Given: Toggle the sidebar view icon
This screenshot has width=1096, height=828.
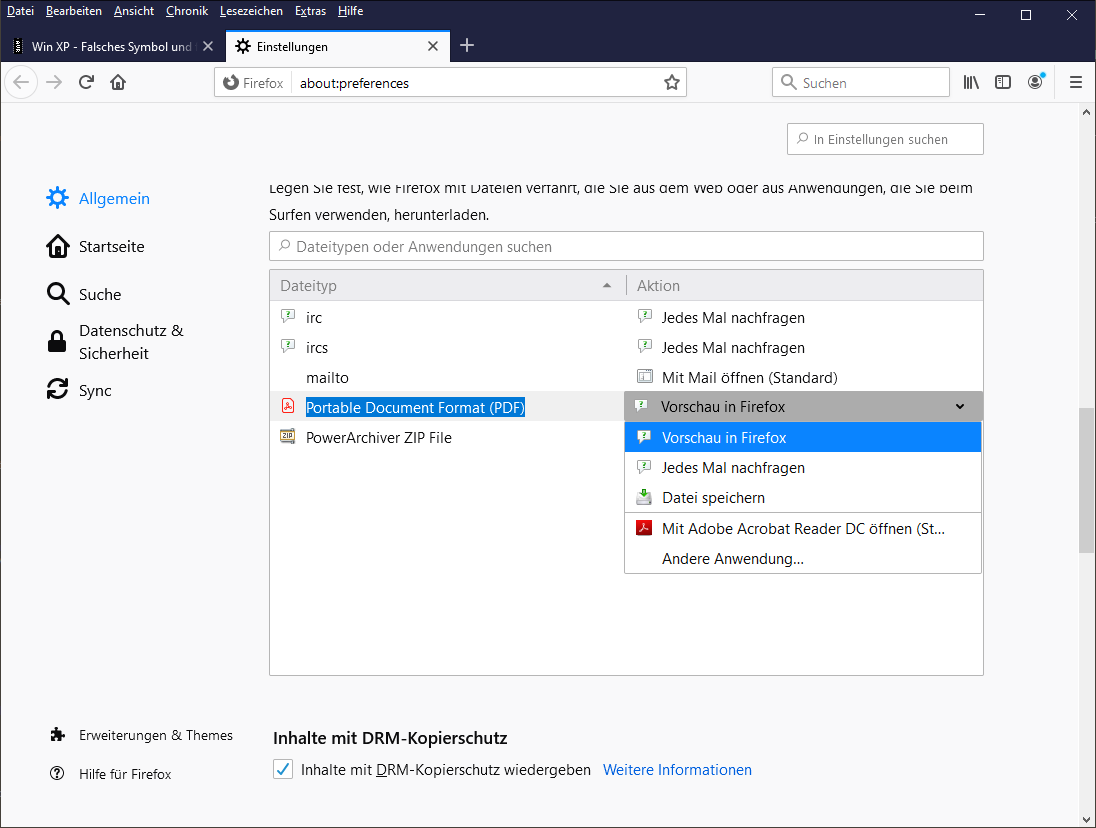Looking at the screenshot, I should tap(1003, 82).
